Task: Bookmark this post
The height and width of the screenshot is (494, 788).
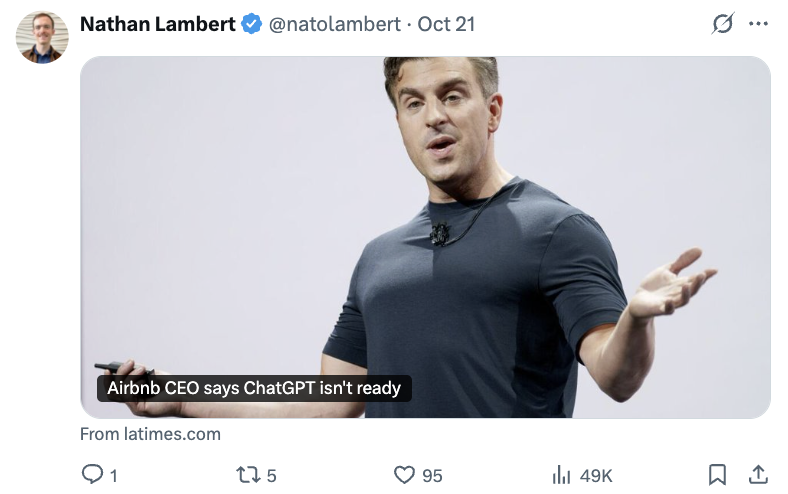Action: (x=717, y=475)
